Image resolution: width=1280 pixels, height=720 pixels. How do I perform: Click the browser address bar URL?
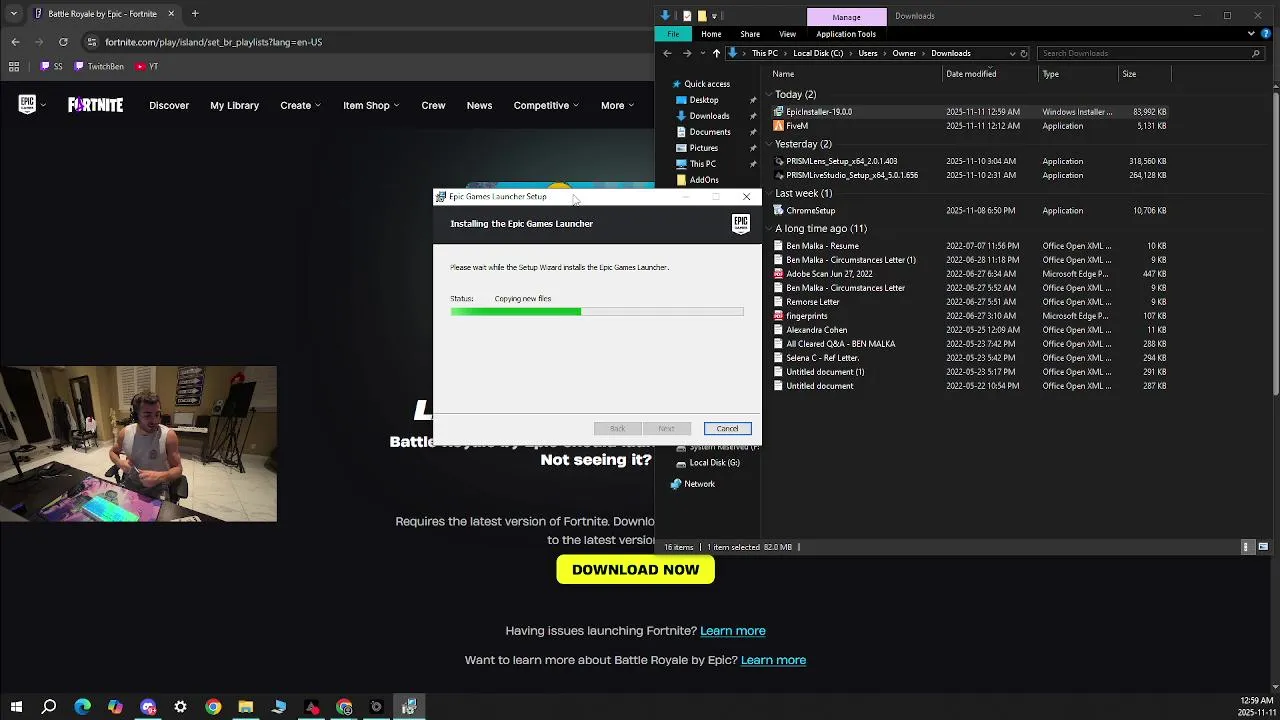tap(213, 42)
